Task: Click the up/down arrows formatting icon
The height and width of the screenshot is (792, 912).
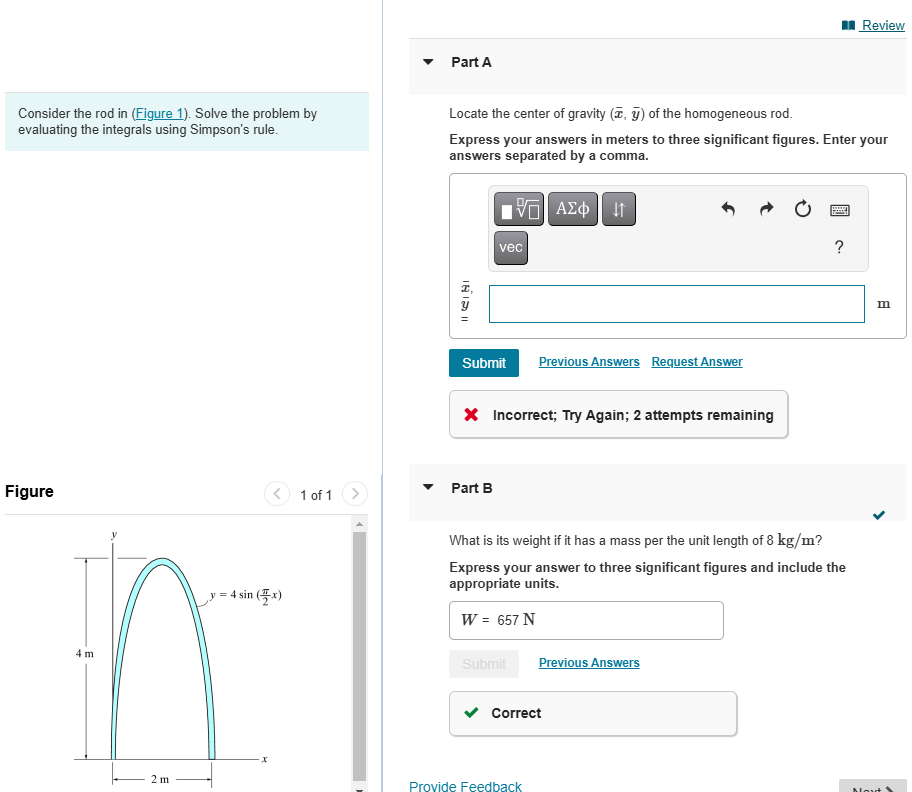Action: tap(618, 209)
